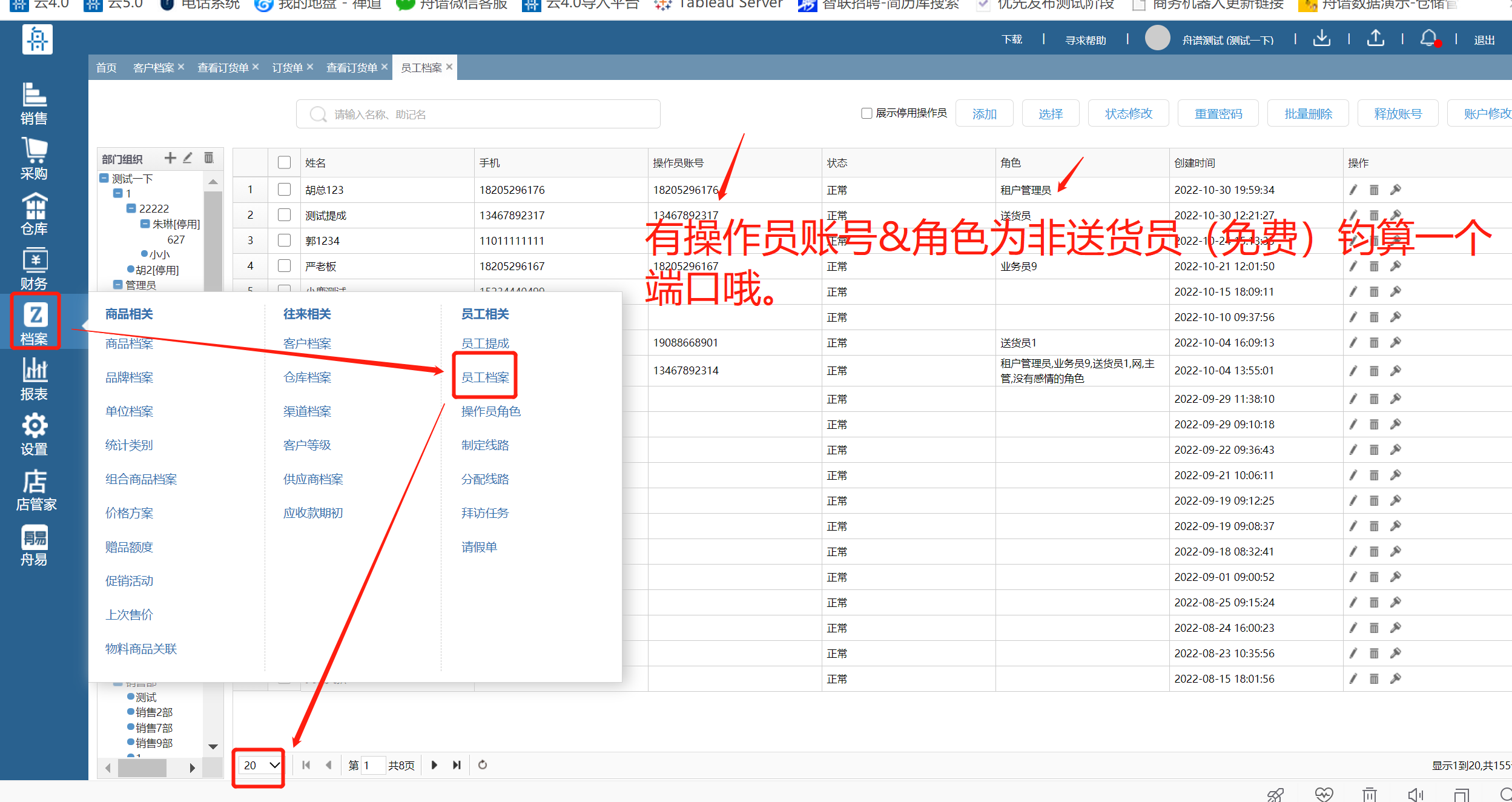This screenshot has width=1512, height=802.
Task: Delete the 胡总123 employee row
Action: [x=1374, y=190]
